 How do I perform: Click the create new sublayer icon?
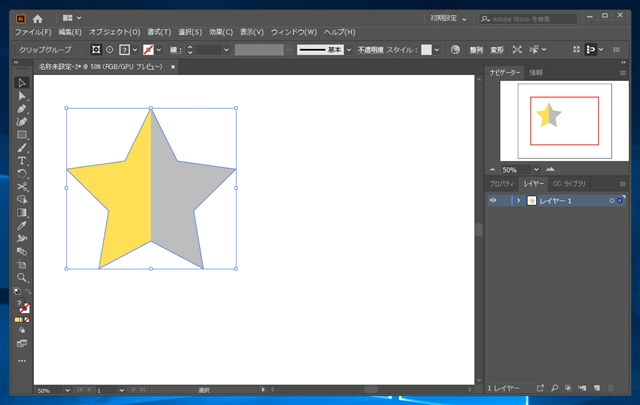582,388
